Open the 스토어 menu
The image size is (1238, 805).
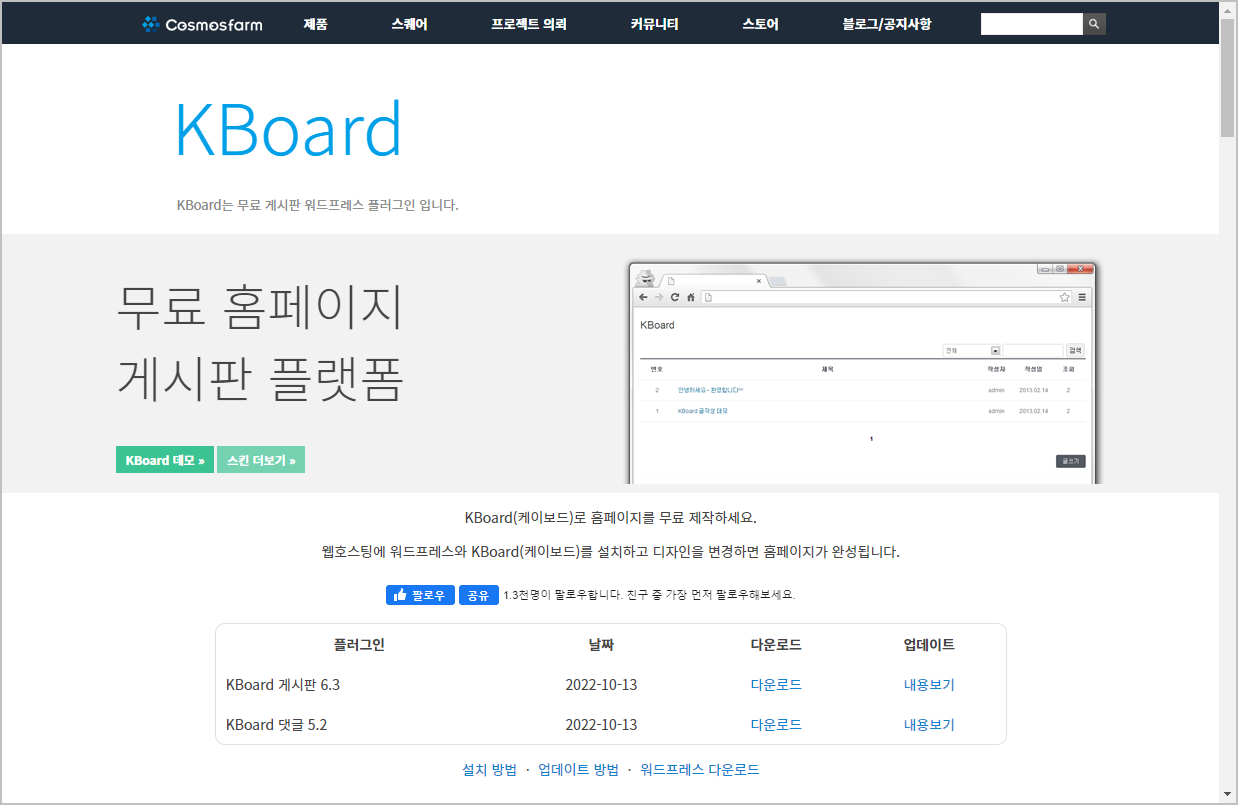(x=761, y=24)
